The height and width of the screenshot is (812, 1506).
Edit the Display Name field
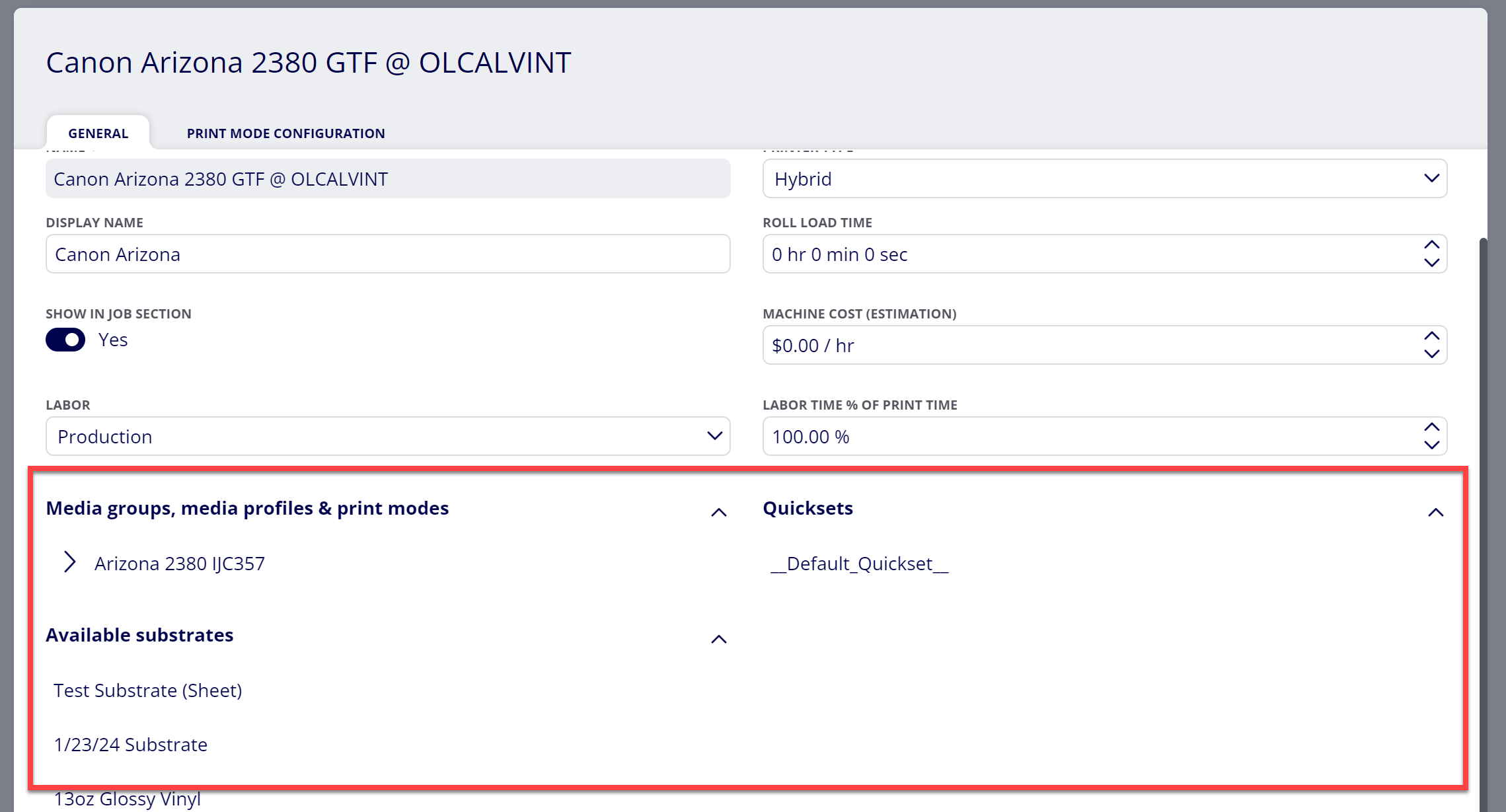coord(388,254)
